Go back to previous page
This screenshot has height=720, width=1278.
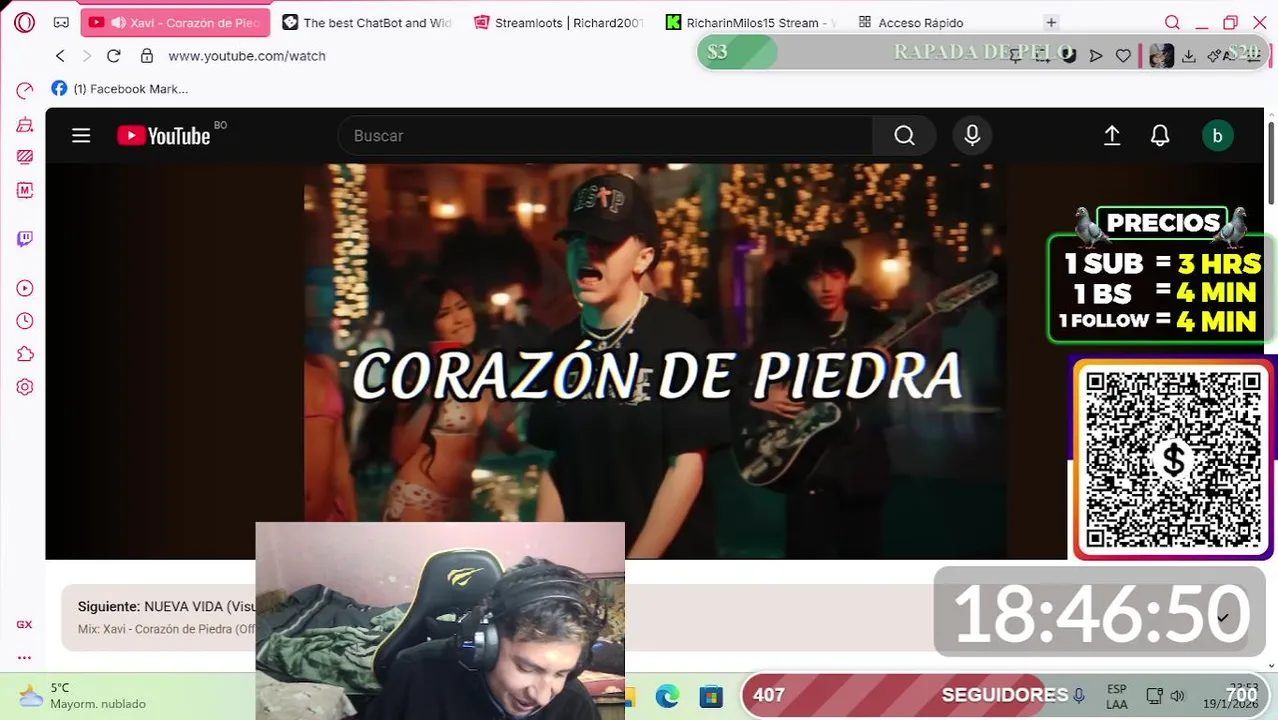(60, 56)
